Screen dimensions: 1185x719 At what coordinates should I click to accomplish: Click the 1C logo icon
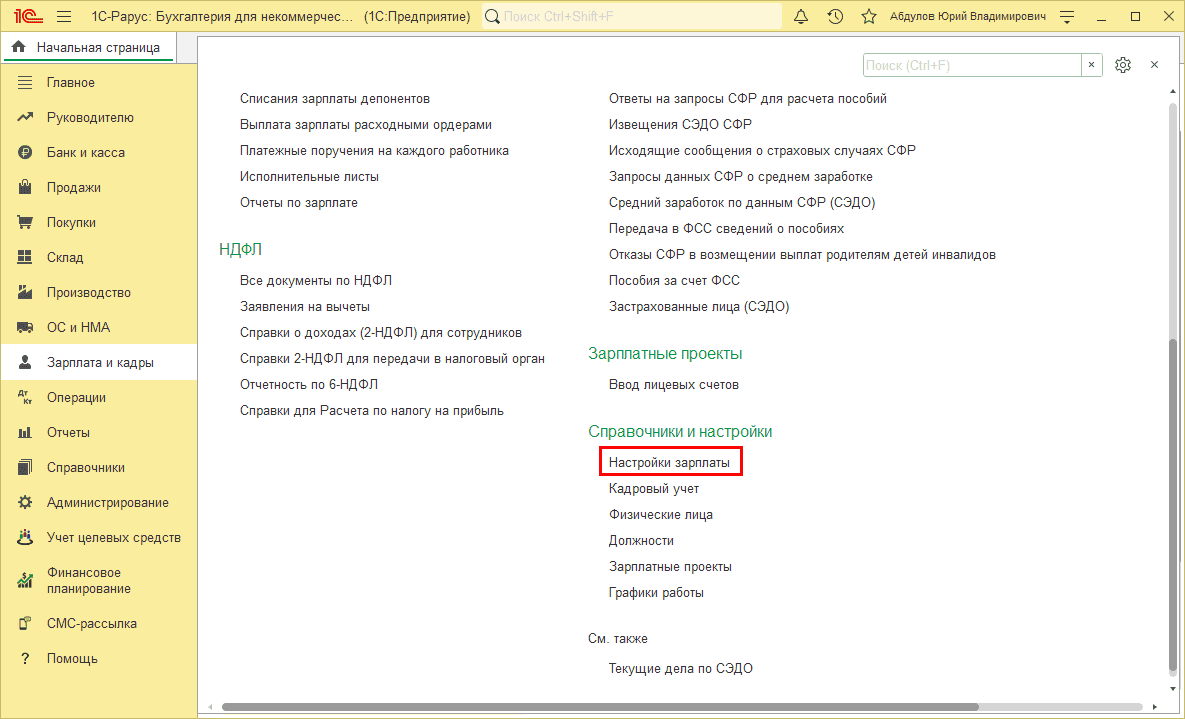pyautogui.click(x=27, y=17)
